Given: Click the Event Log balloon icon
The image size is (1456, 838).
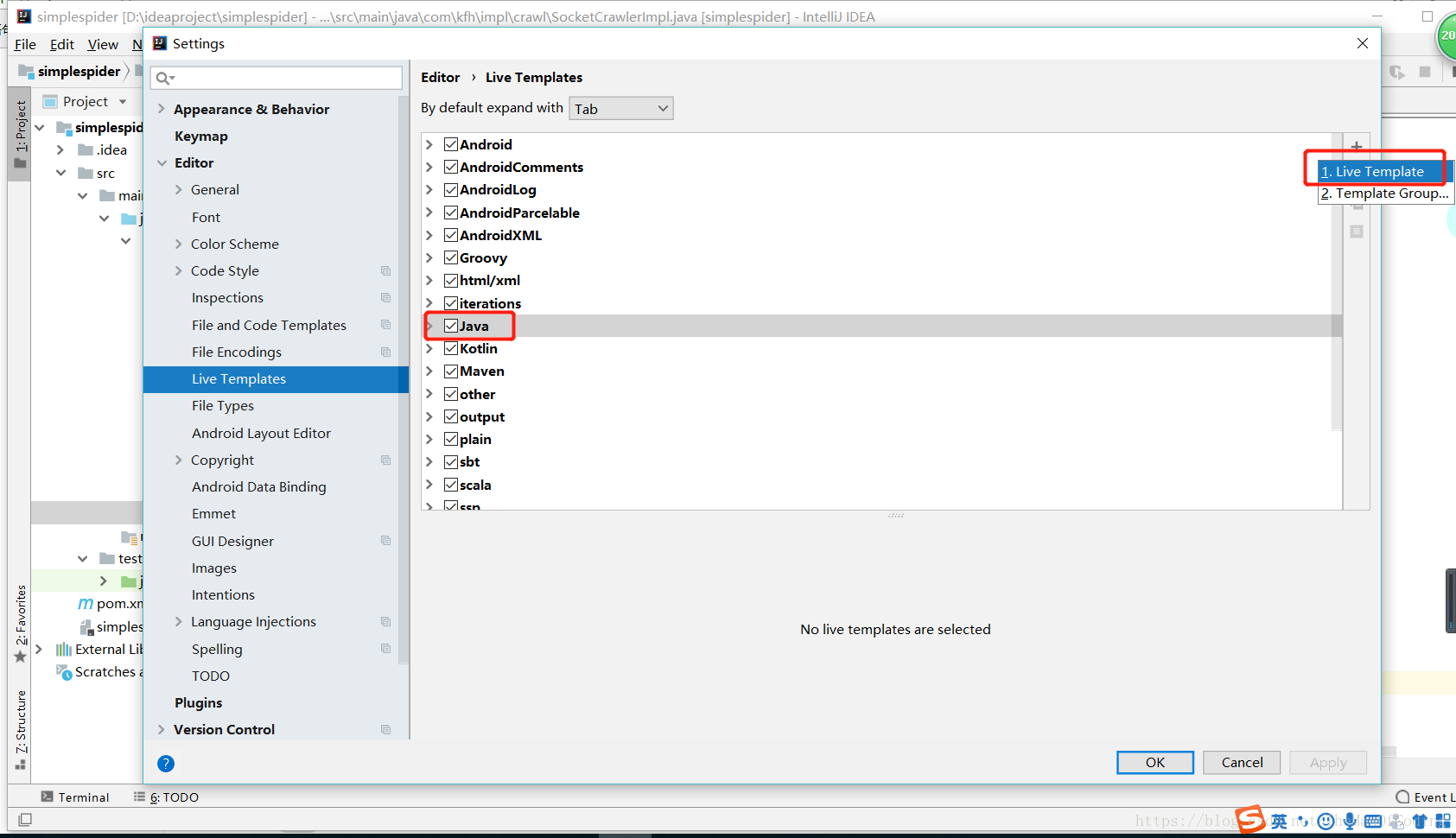Looking at the screenshot, I should click(1402, 797).
